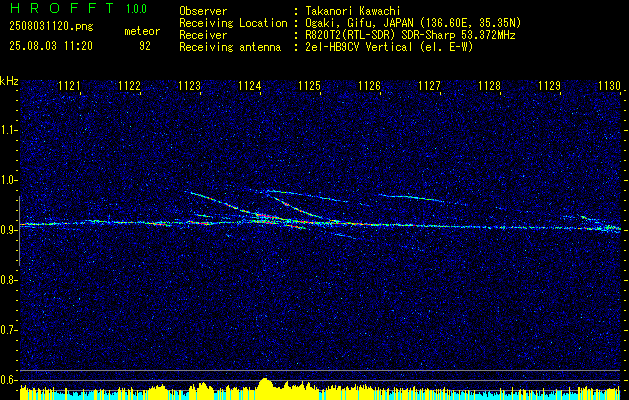Viewport: 629px width, 400px height.
Task: Click the 1.0 frequency axis label
Action: pos(8,180)
